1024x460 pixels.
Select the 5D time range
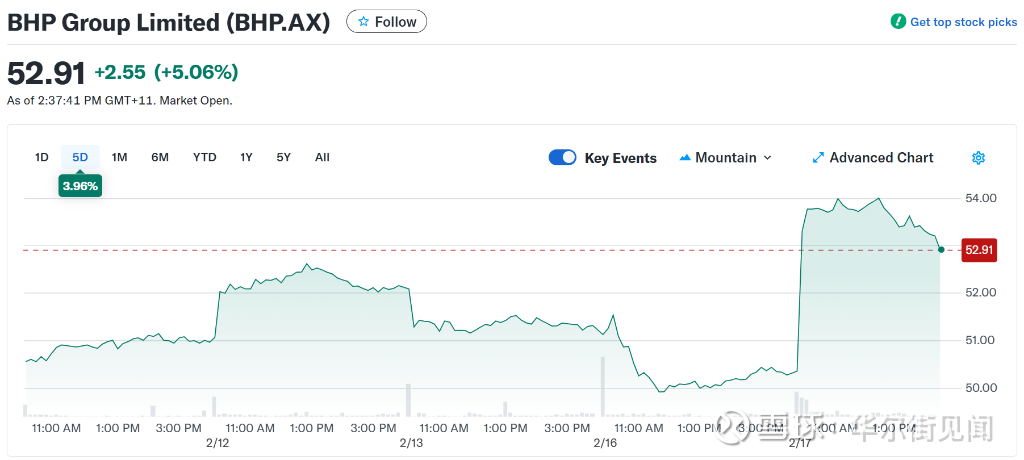[x=80, y=157]
